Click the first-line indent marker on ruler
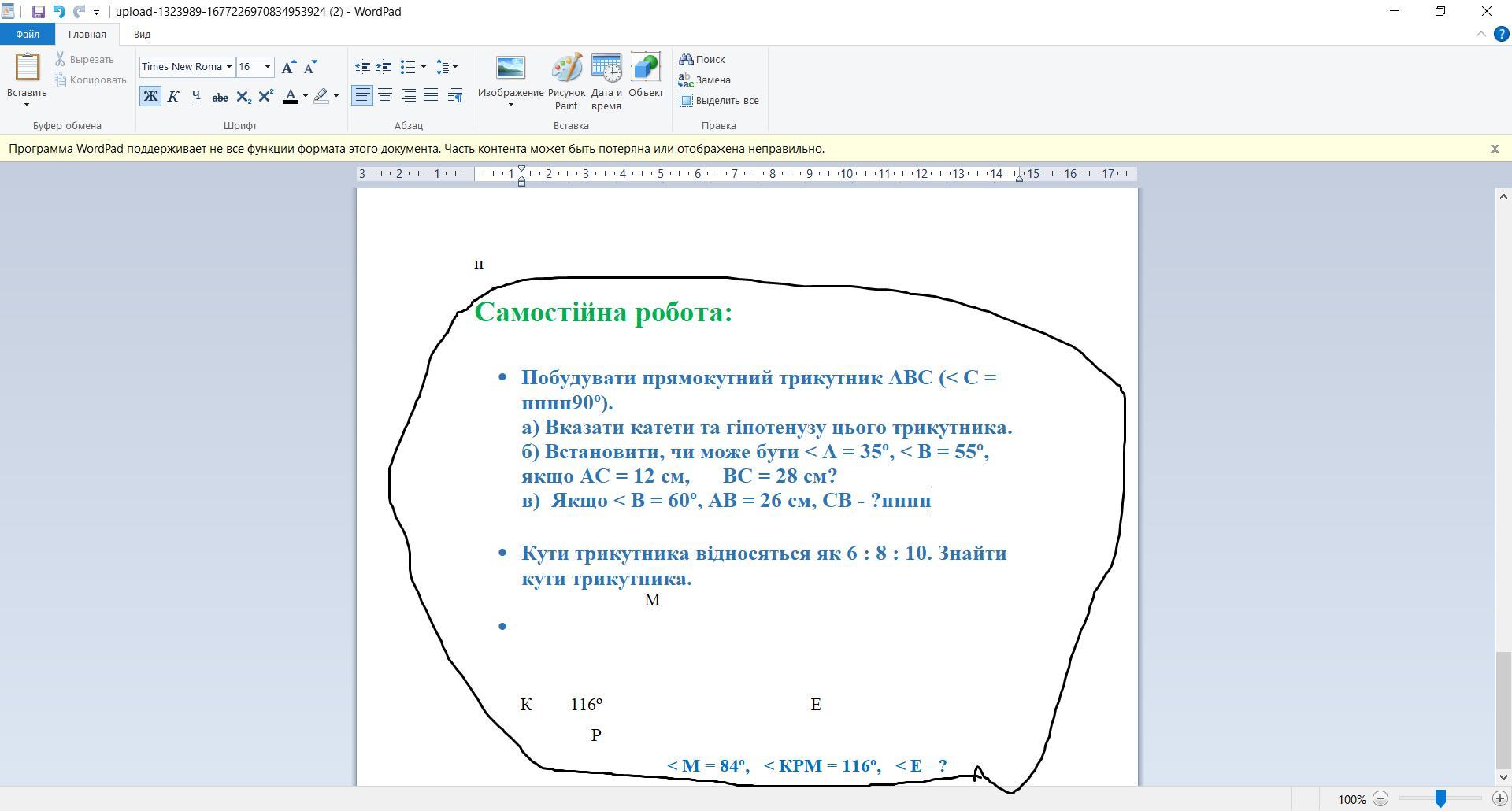 coord(521,170)
